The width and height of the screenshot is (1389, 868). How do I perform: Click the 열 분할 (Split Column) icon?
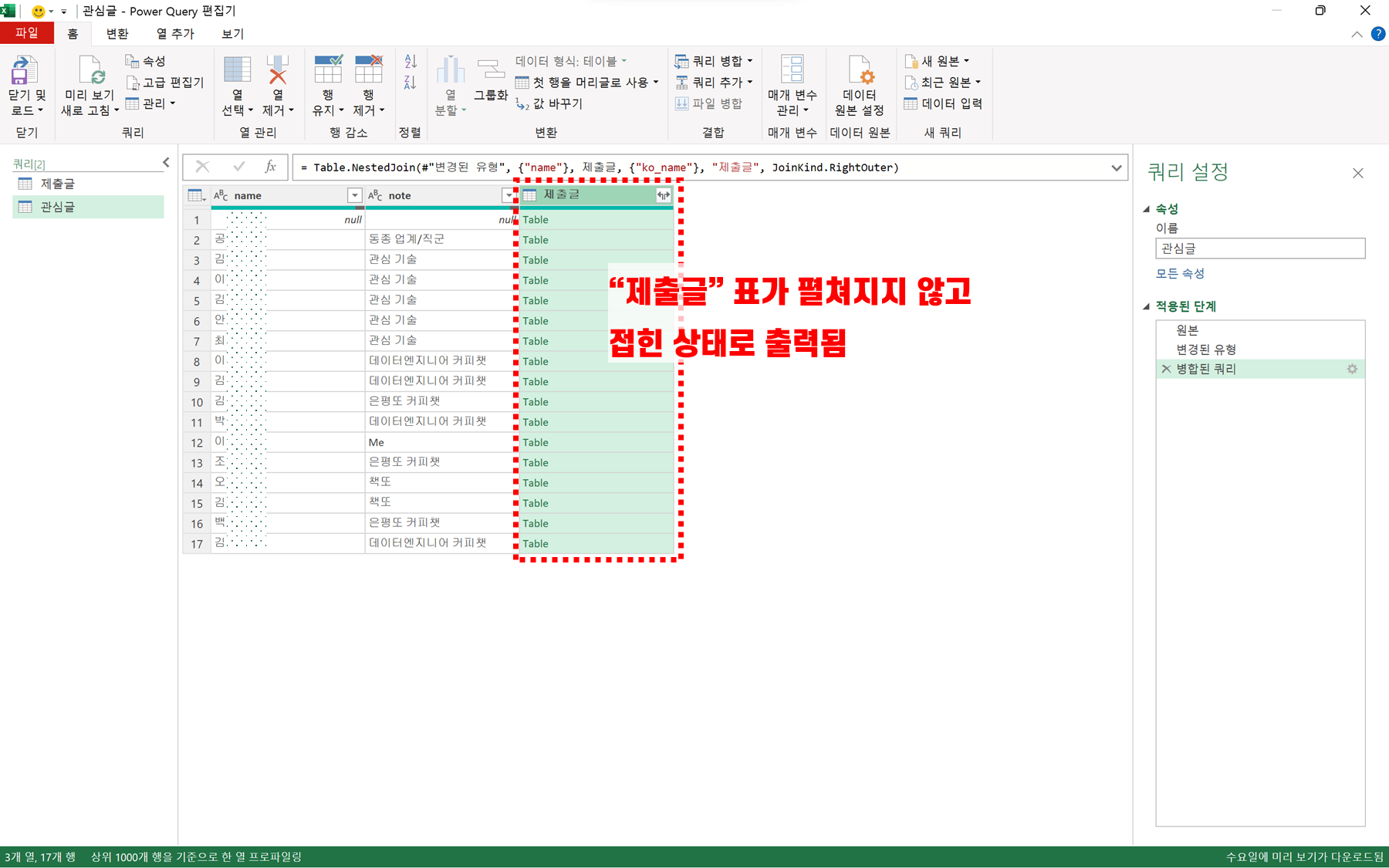pos(451,69)
